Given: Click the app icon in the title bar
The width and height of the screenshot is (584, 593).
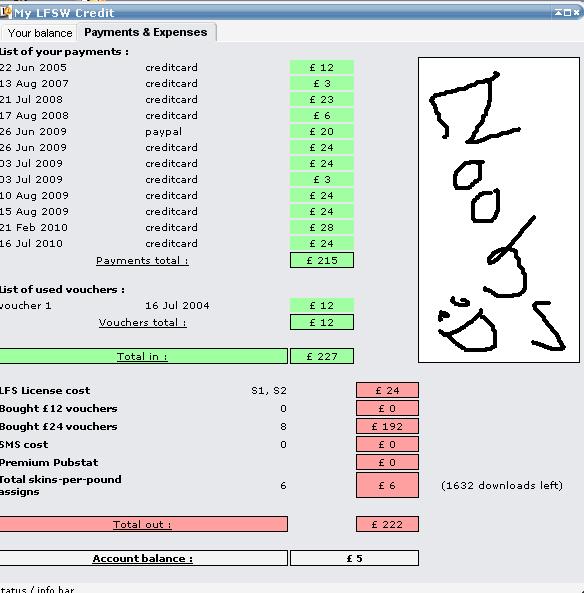Looking at the screenshot, I should click(x=5, y=12).
